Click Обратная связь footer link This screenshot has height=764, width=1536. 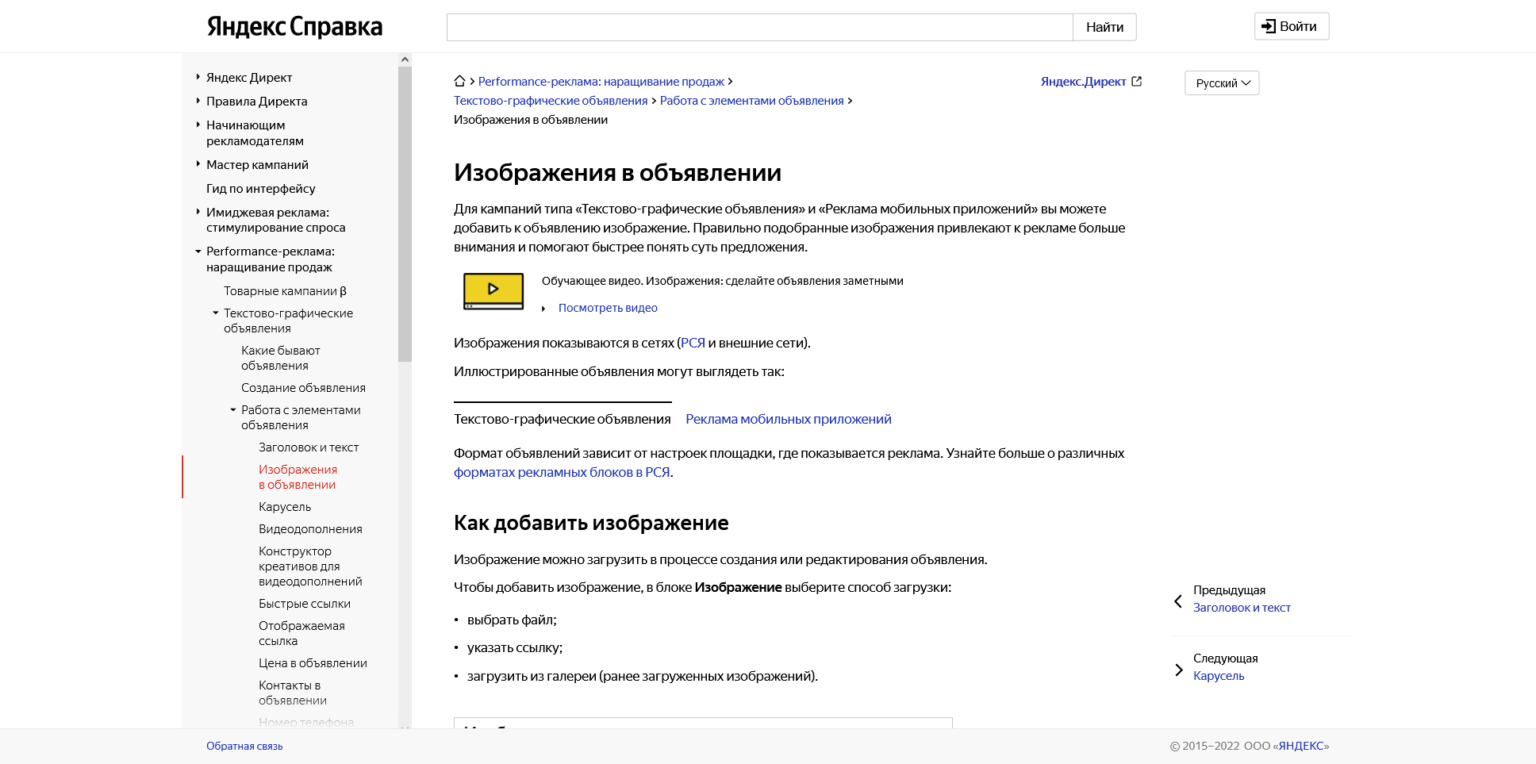coord(244,746)
